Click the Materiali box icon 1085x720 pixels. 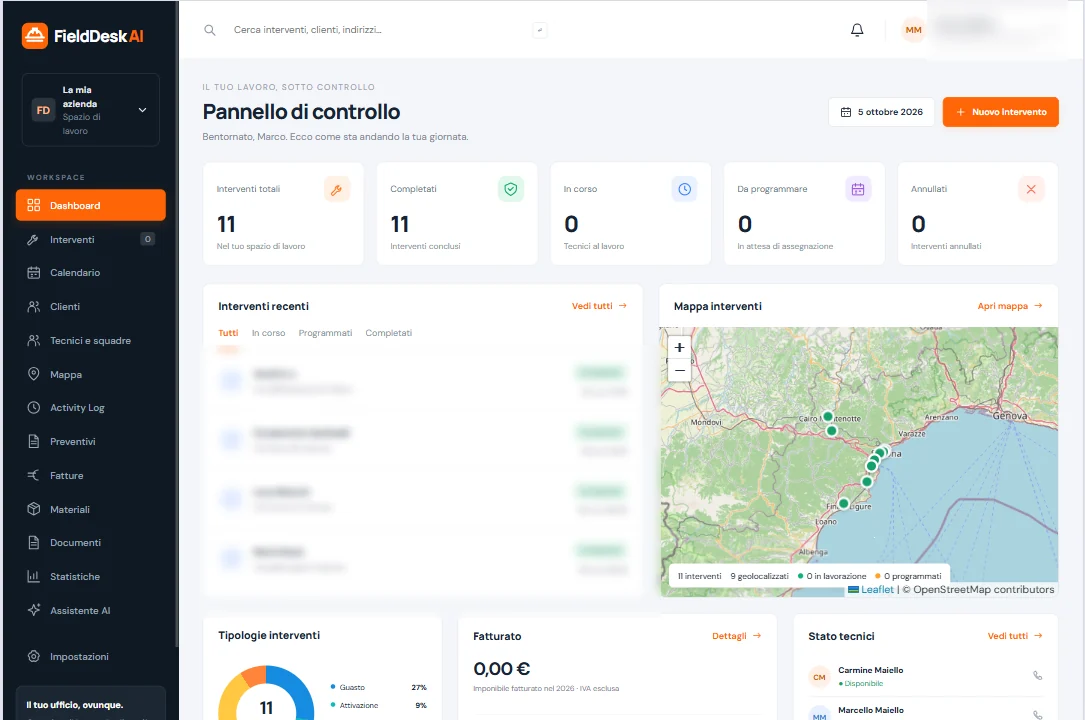[x=33, y=509]
